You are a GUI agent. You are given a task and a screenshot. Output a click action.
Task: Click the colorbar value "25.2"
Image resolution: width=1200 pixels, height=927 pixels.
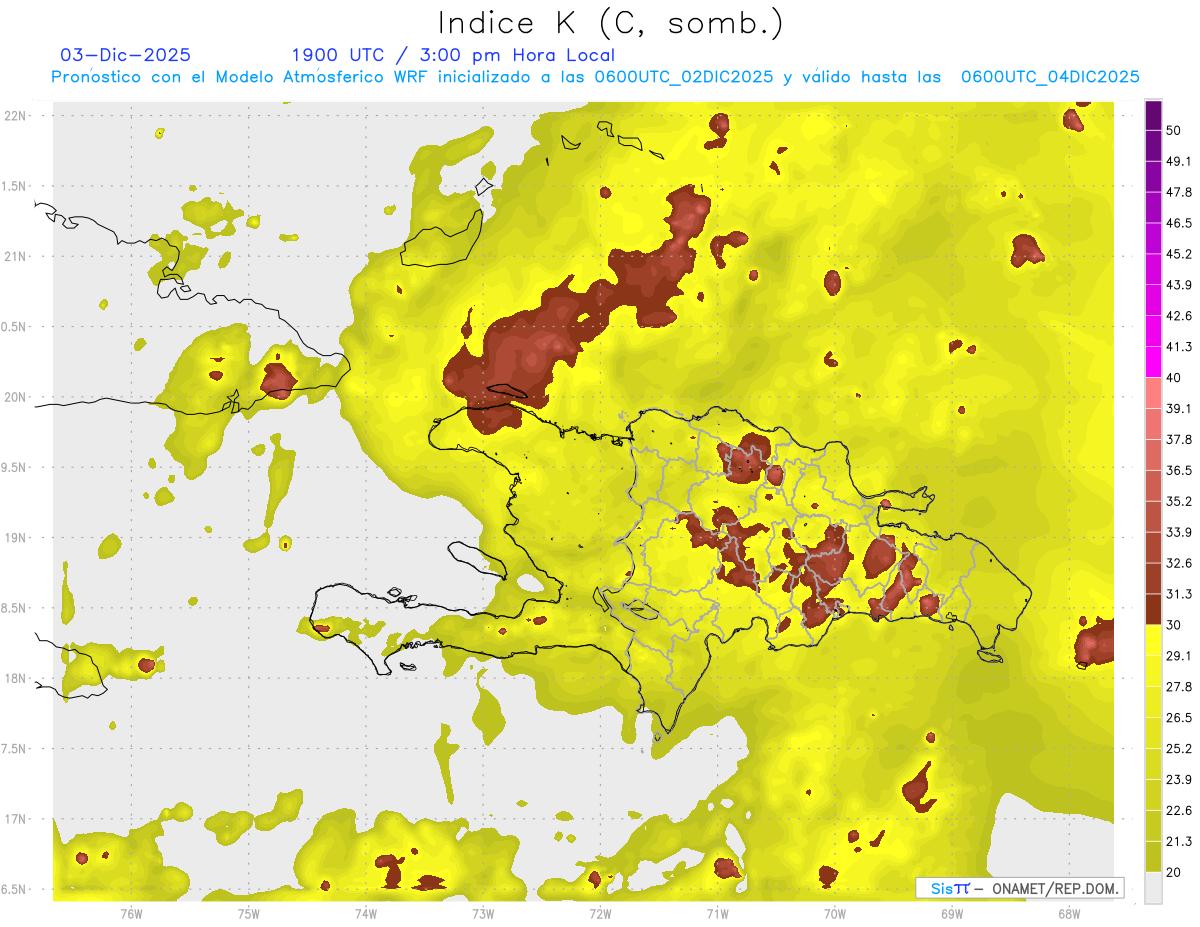point(1179,749)
